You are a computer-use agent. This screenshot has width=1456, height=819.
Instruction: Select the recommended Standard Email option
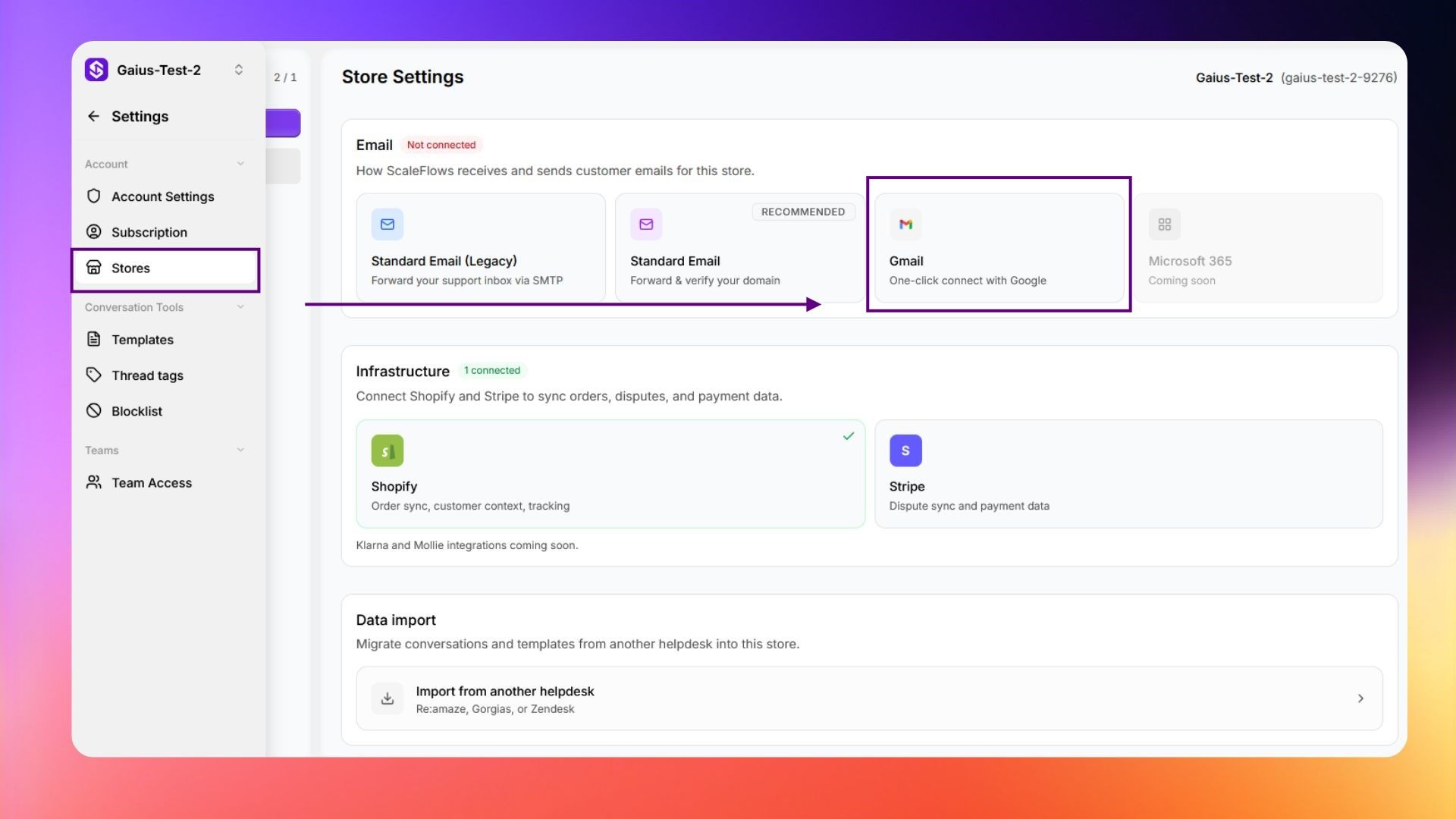pos(739,248)
